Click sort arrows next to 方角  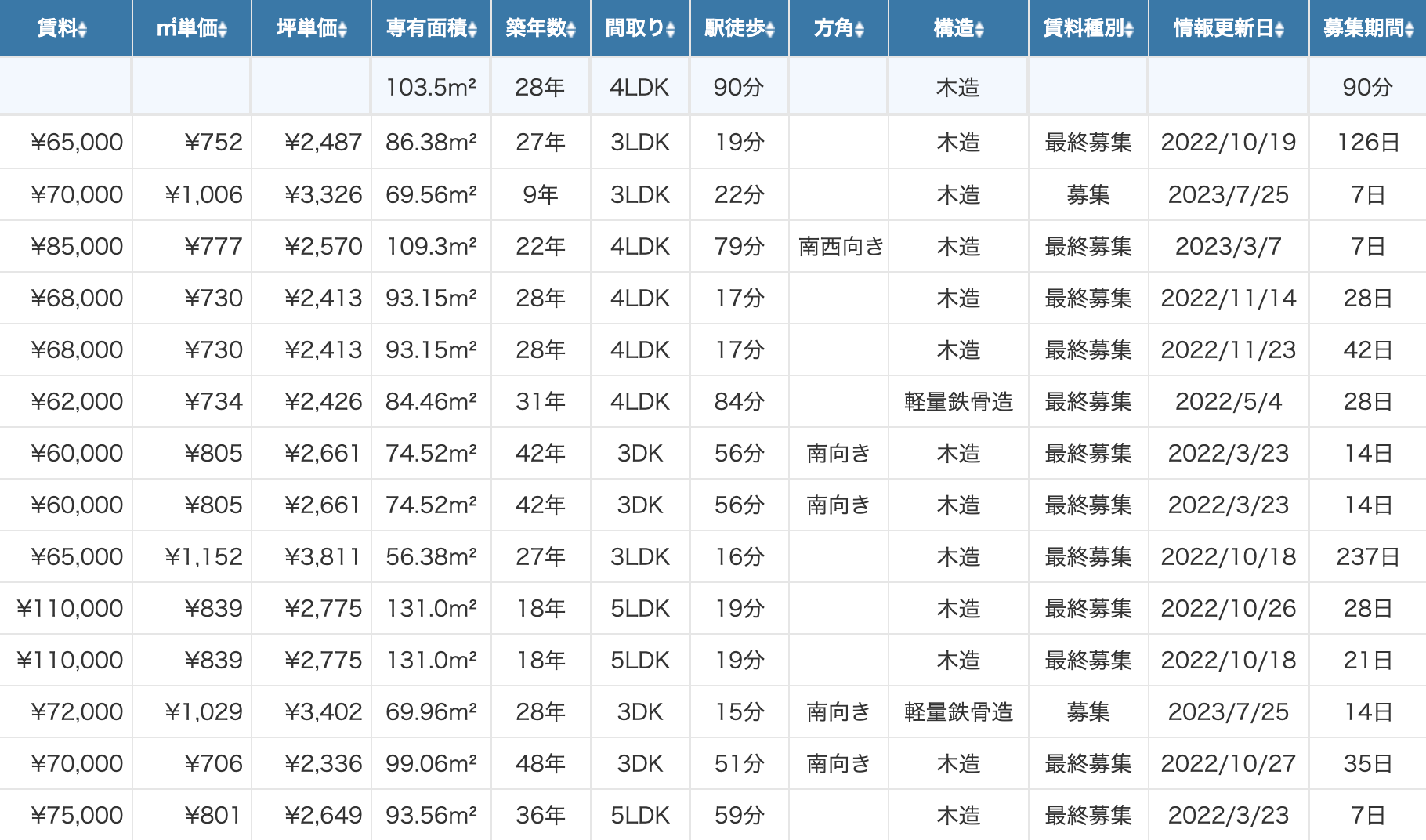(x=860, y=30)
